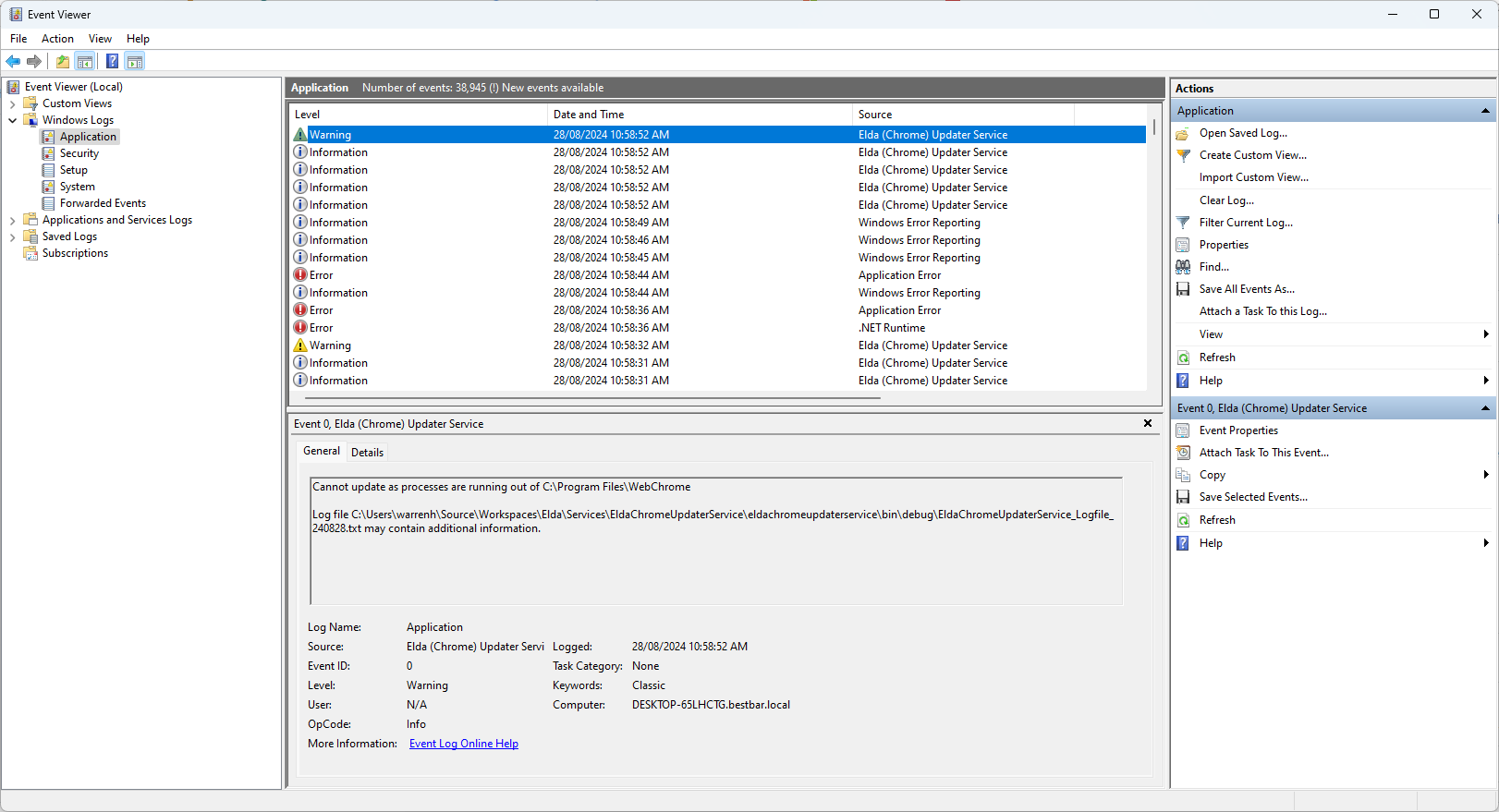Click the Create Custom View funnel icon
This screenshot has width=1499, height=812.
pyautogui.click(x=1183, y=156)
